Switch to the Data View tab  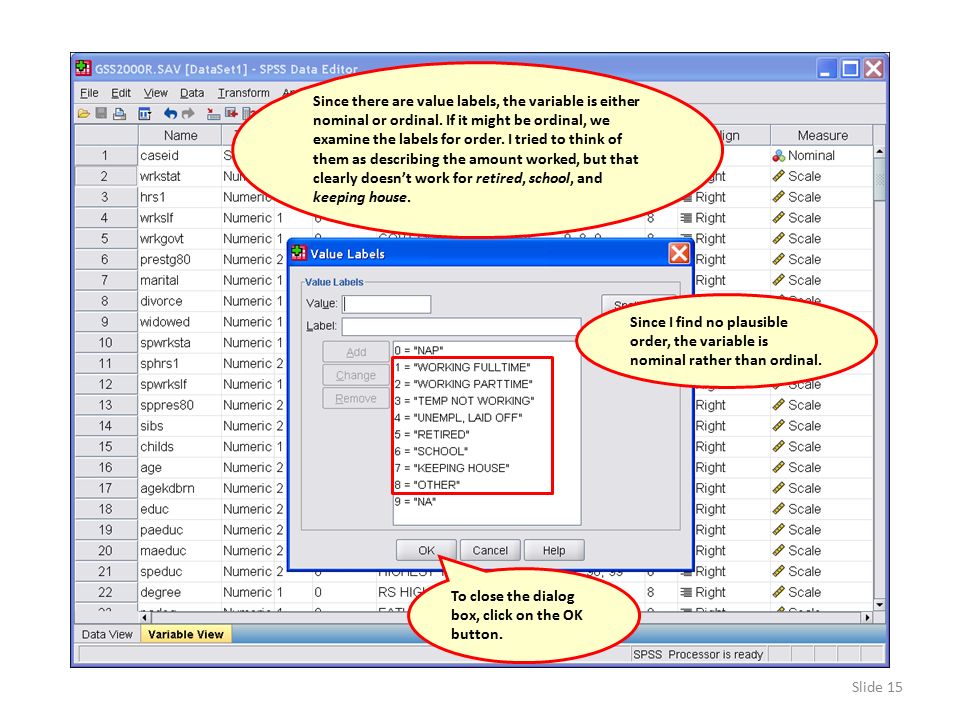107,634
